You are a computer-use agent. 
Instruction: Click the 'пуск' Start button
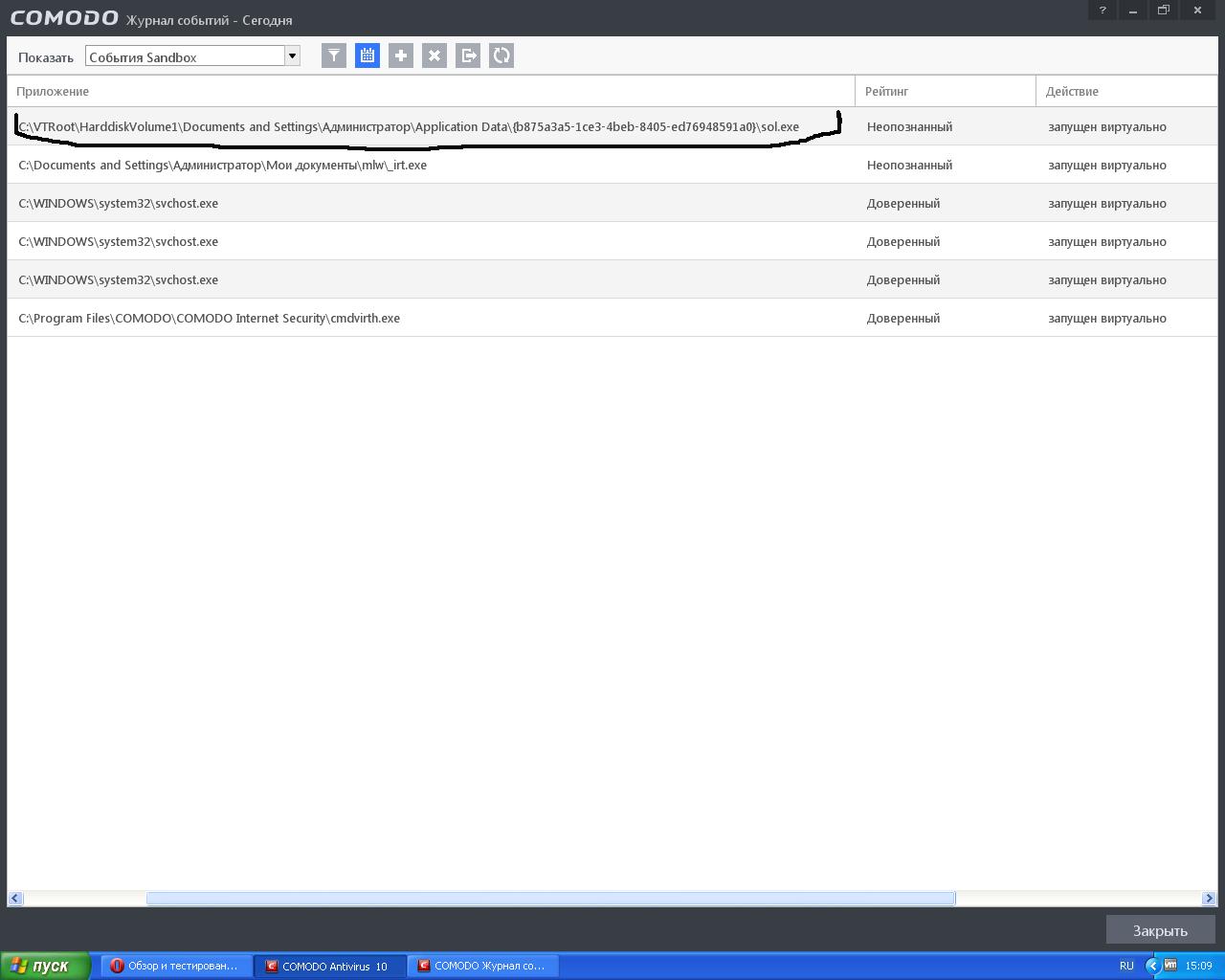point(45,966)
